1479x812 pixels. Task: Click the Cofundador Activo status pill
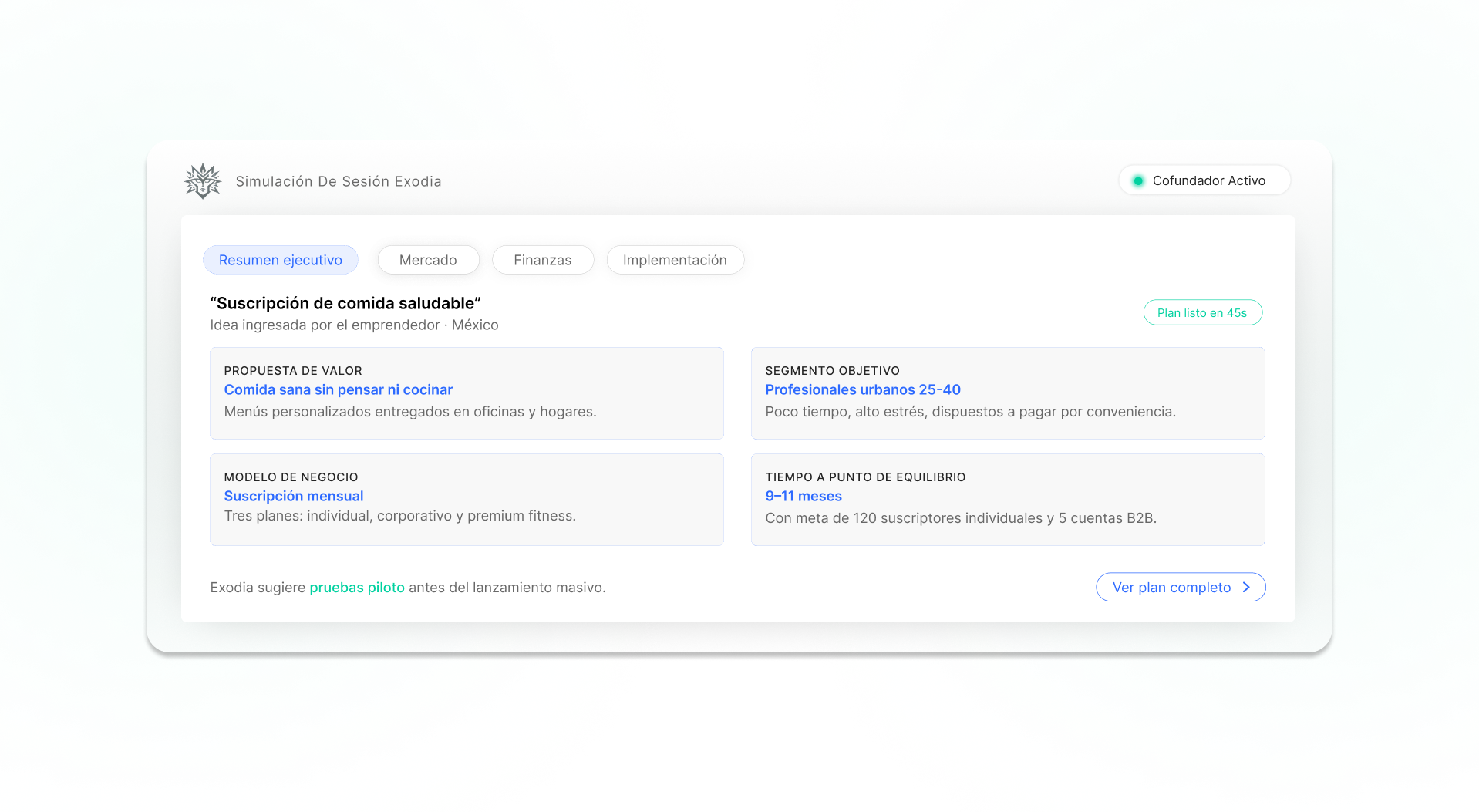[1204, 180]
